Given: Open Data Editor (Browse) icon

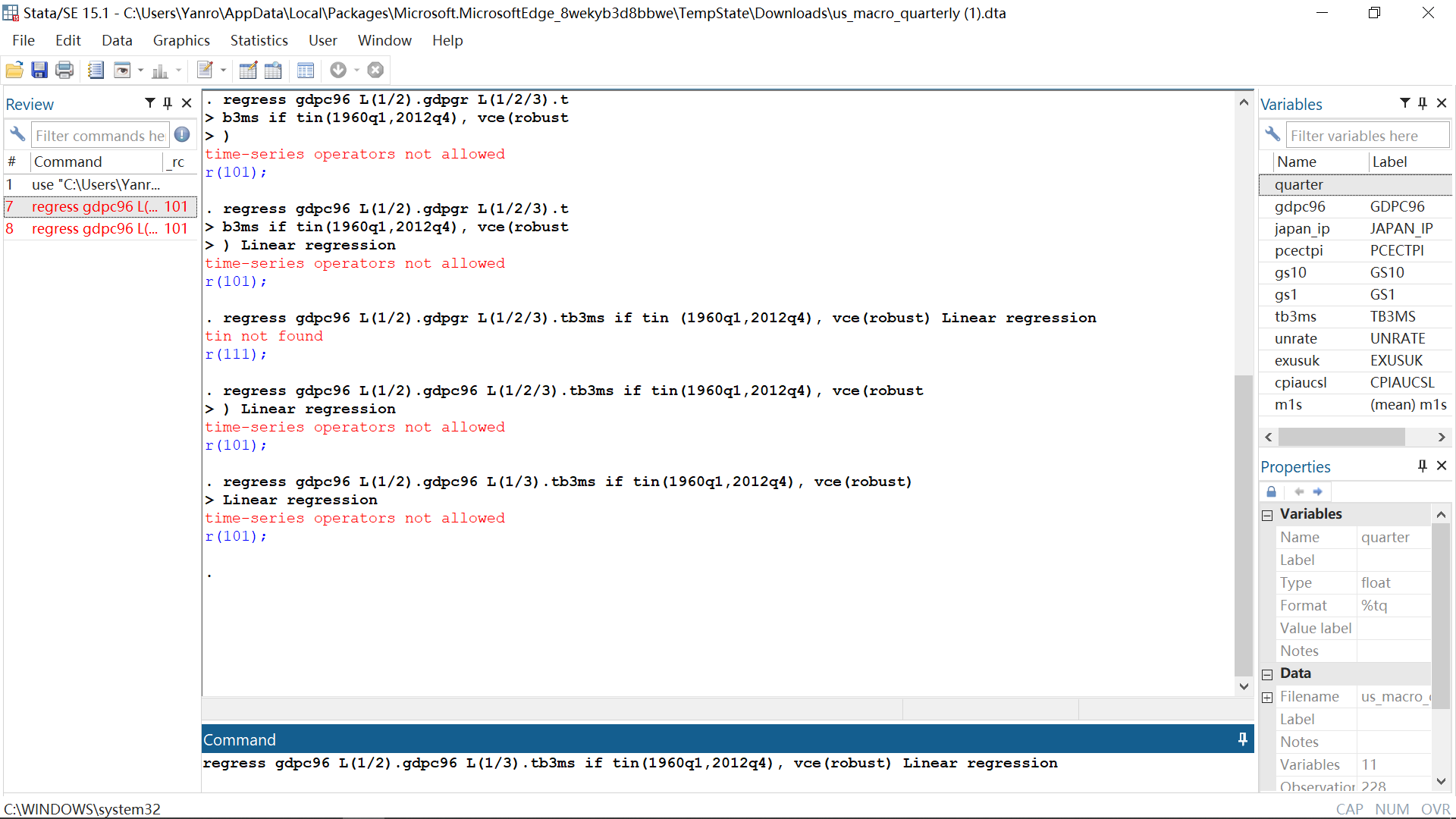Looking at the screenshot, I should tap(273, 71).
